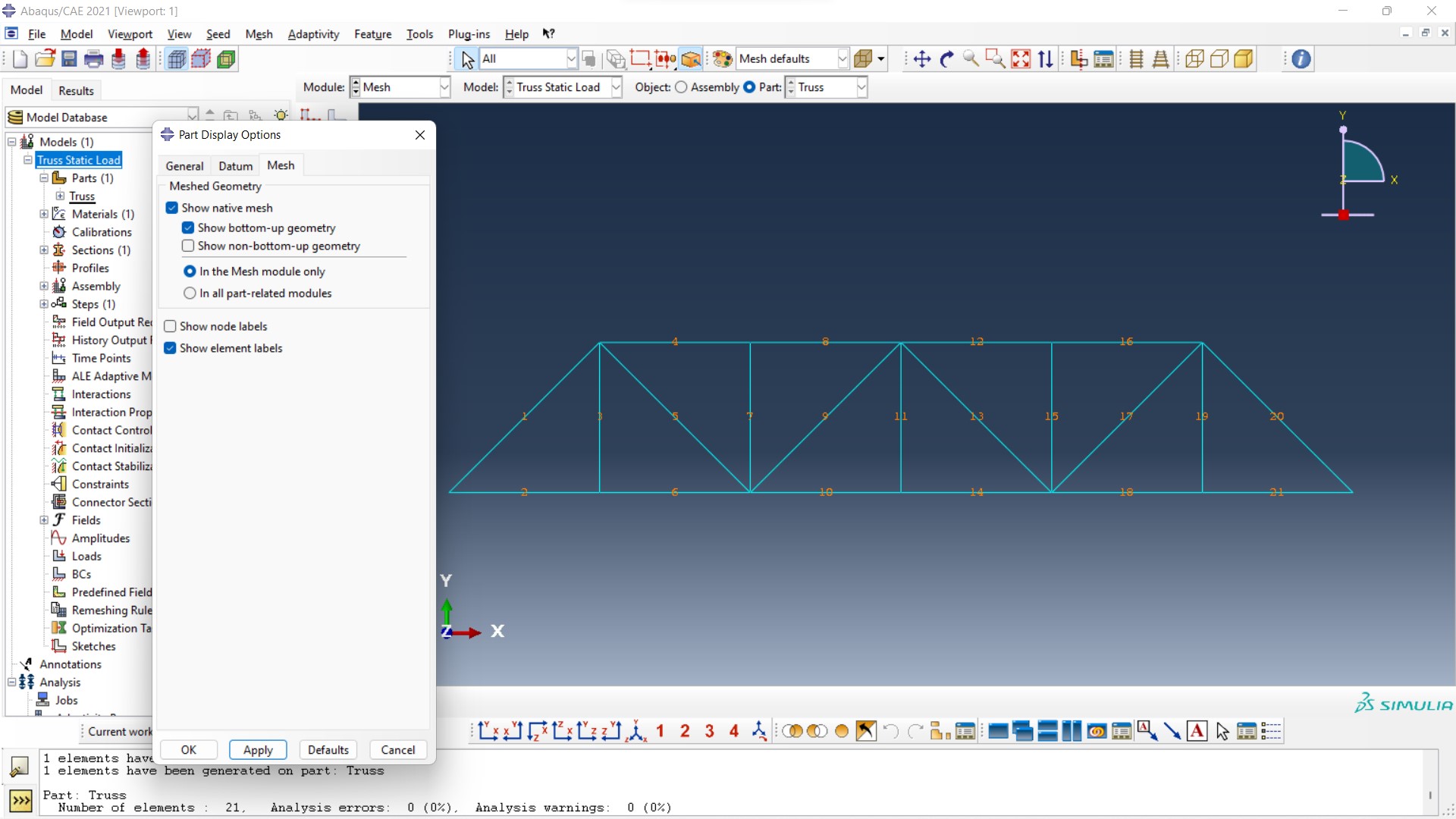Click the Cycle Views arrows icon
The height and width of the screenshot is (819, 1456).
pos(1046,59)
